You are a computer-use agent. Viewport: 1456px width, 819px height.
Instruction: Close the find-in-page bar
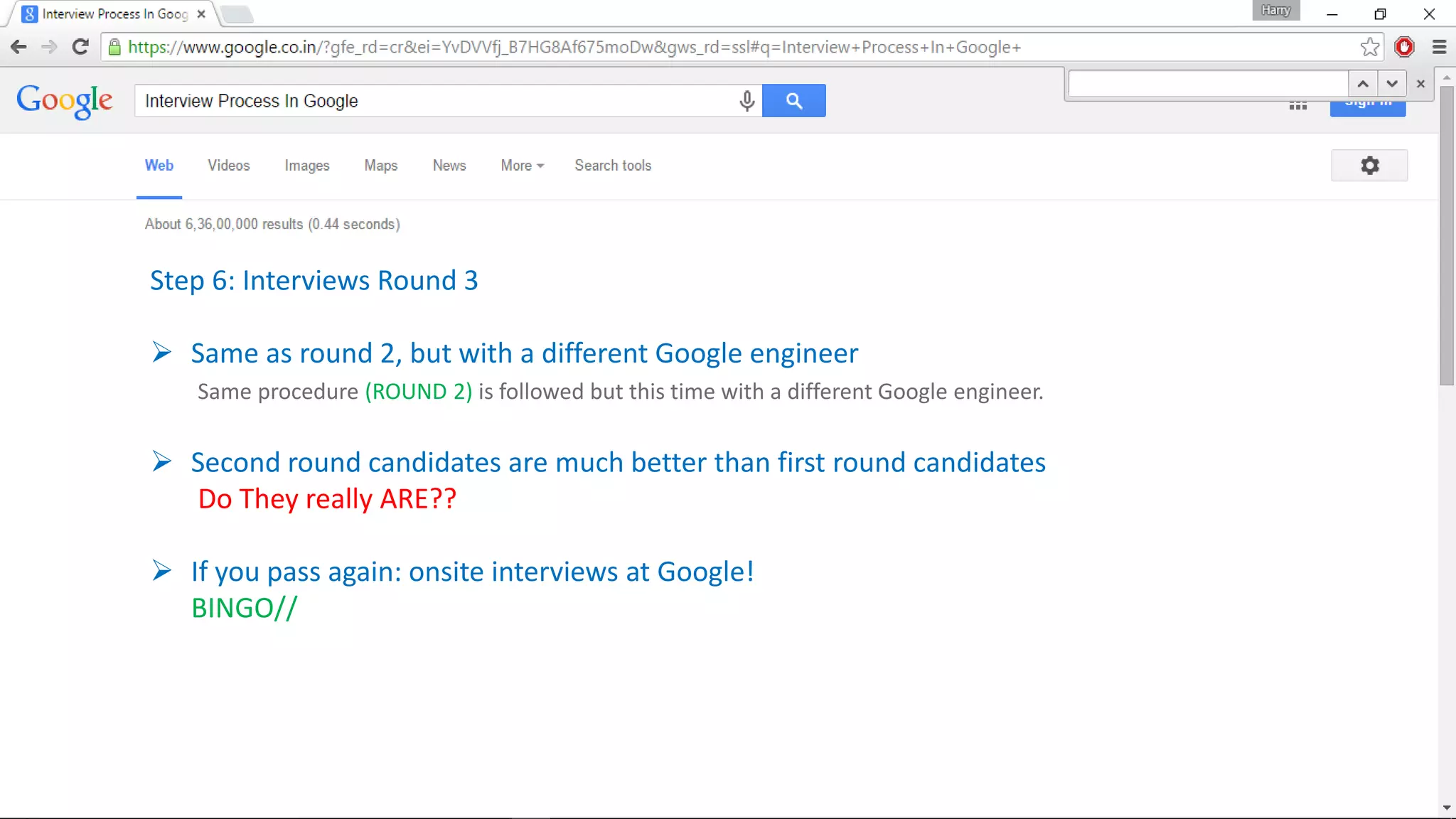pos(1420,84)
